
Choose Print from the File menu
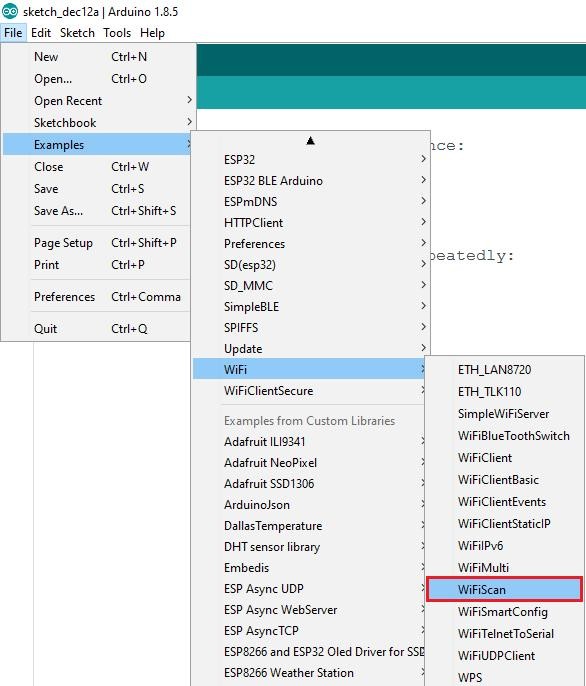pyautogui.click(x=97, y=265)
